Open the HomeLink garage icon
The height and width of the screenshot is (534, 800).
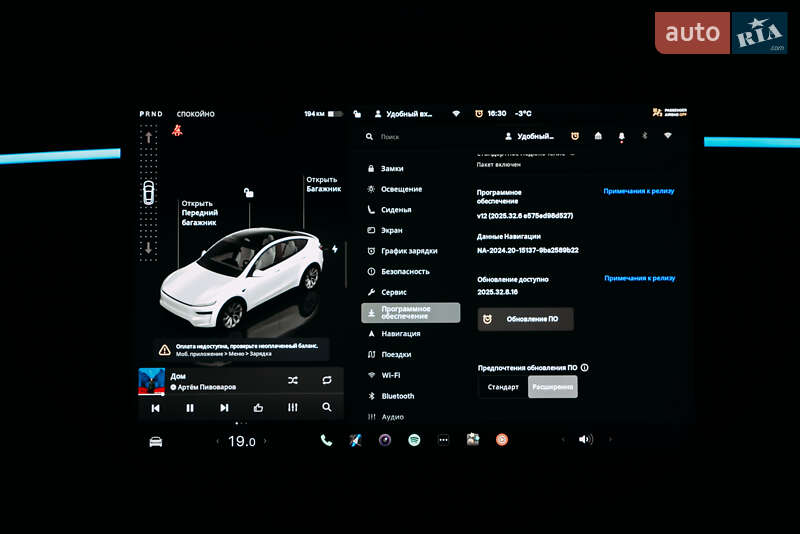pyautogui.click(x=598, y=136)
